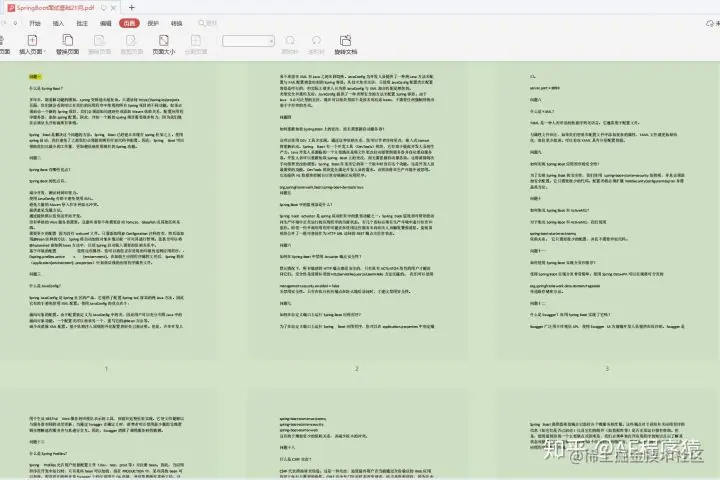The image size is (720, 480).
Task: Expand the 插入页面 dropdown arrow
Action: coord(45,52)
